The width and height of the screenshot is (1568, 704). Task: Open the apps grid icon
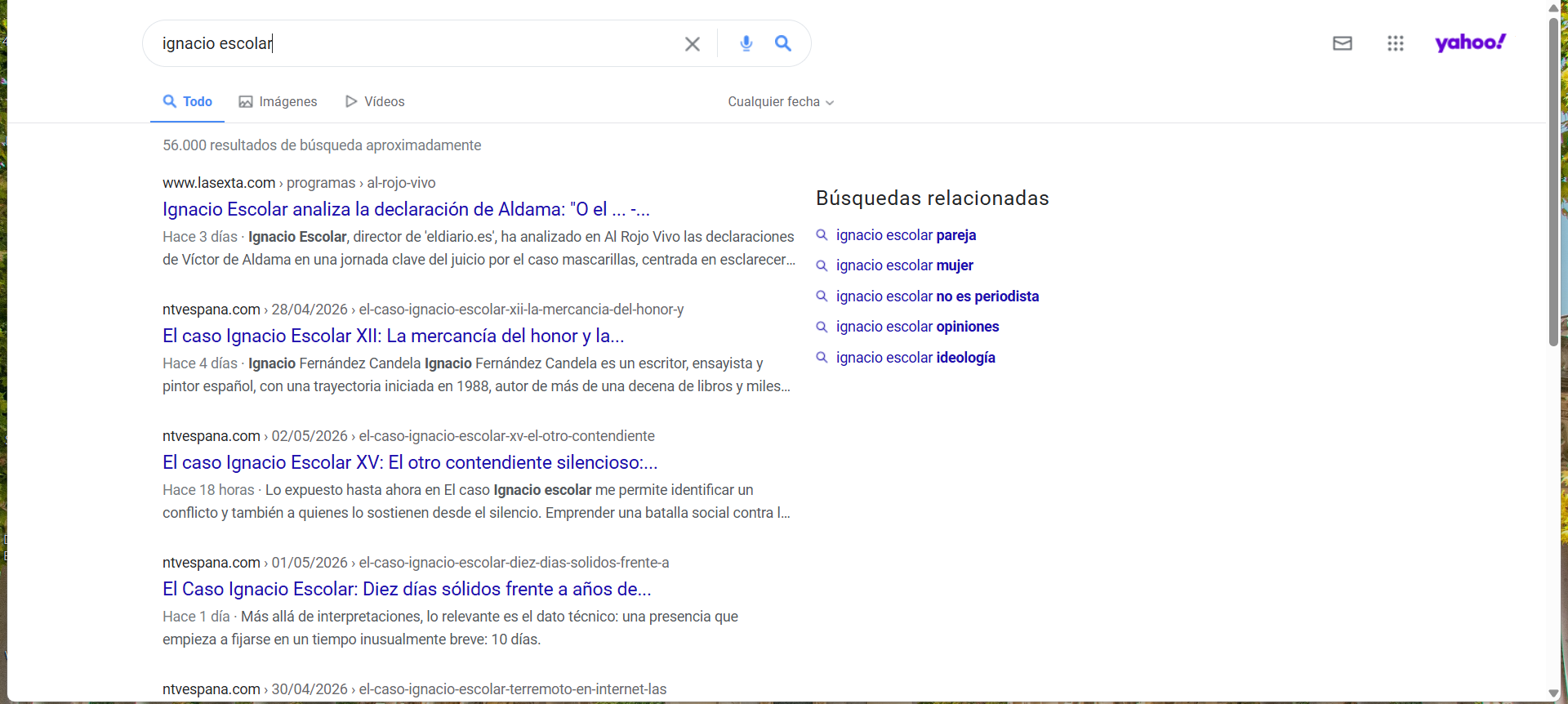[1396, 43]
